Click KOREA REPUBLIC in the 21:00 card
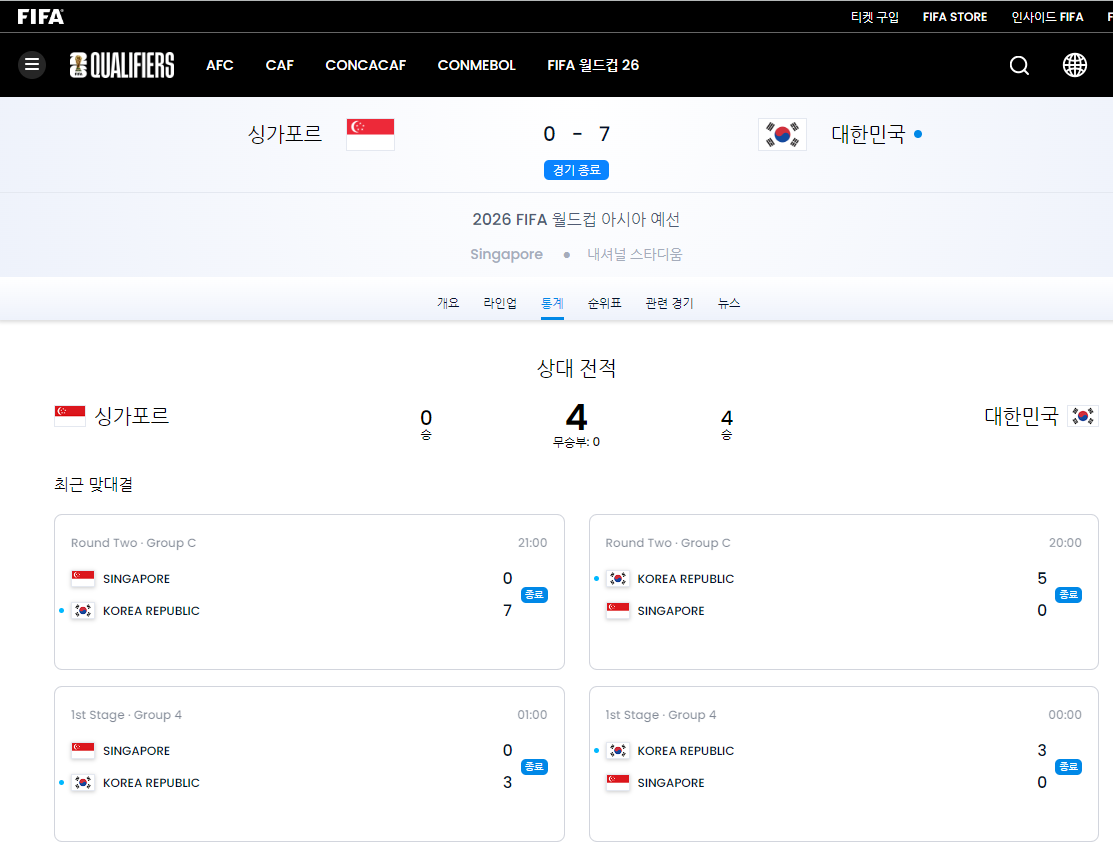The width and height of the screenshot is (1113, 842). [x=151, y=611]
